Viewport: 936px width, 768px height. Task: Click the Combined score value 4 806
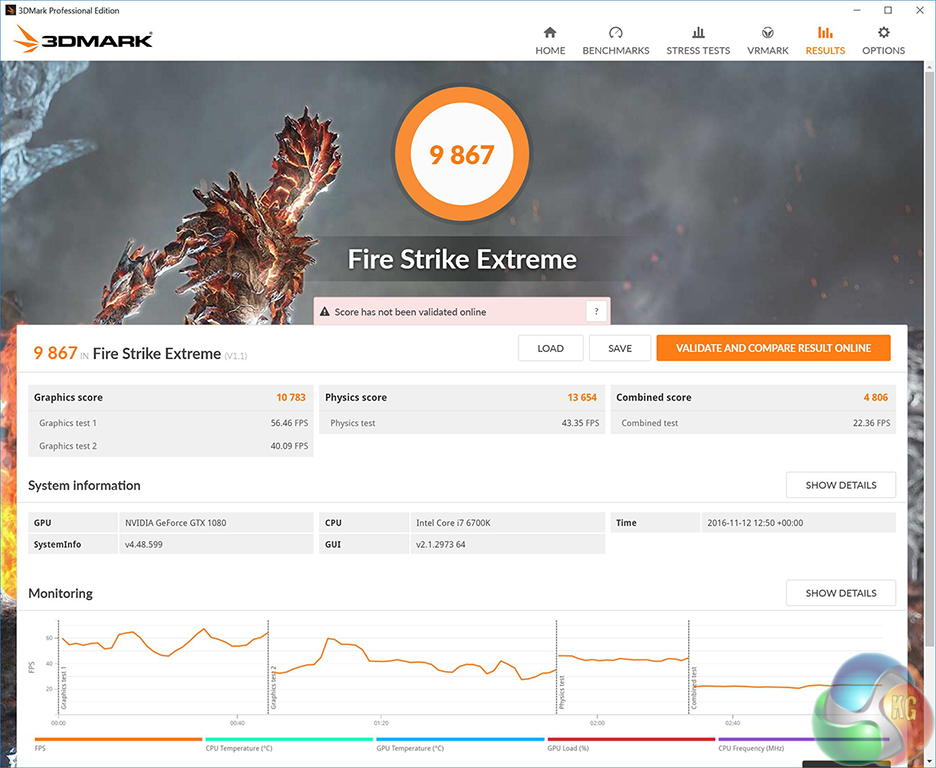pos(876,397)
